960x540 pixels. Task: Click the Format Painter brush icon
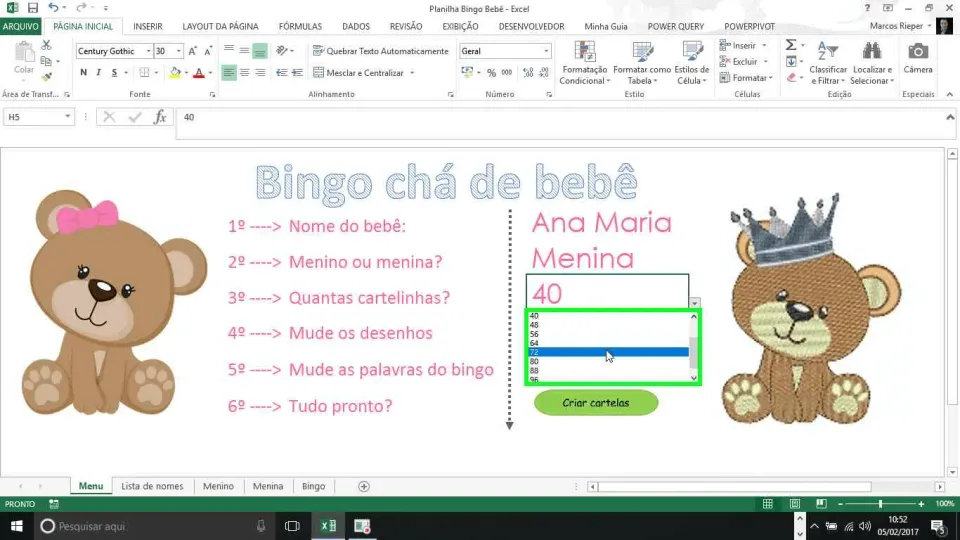47,77
